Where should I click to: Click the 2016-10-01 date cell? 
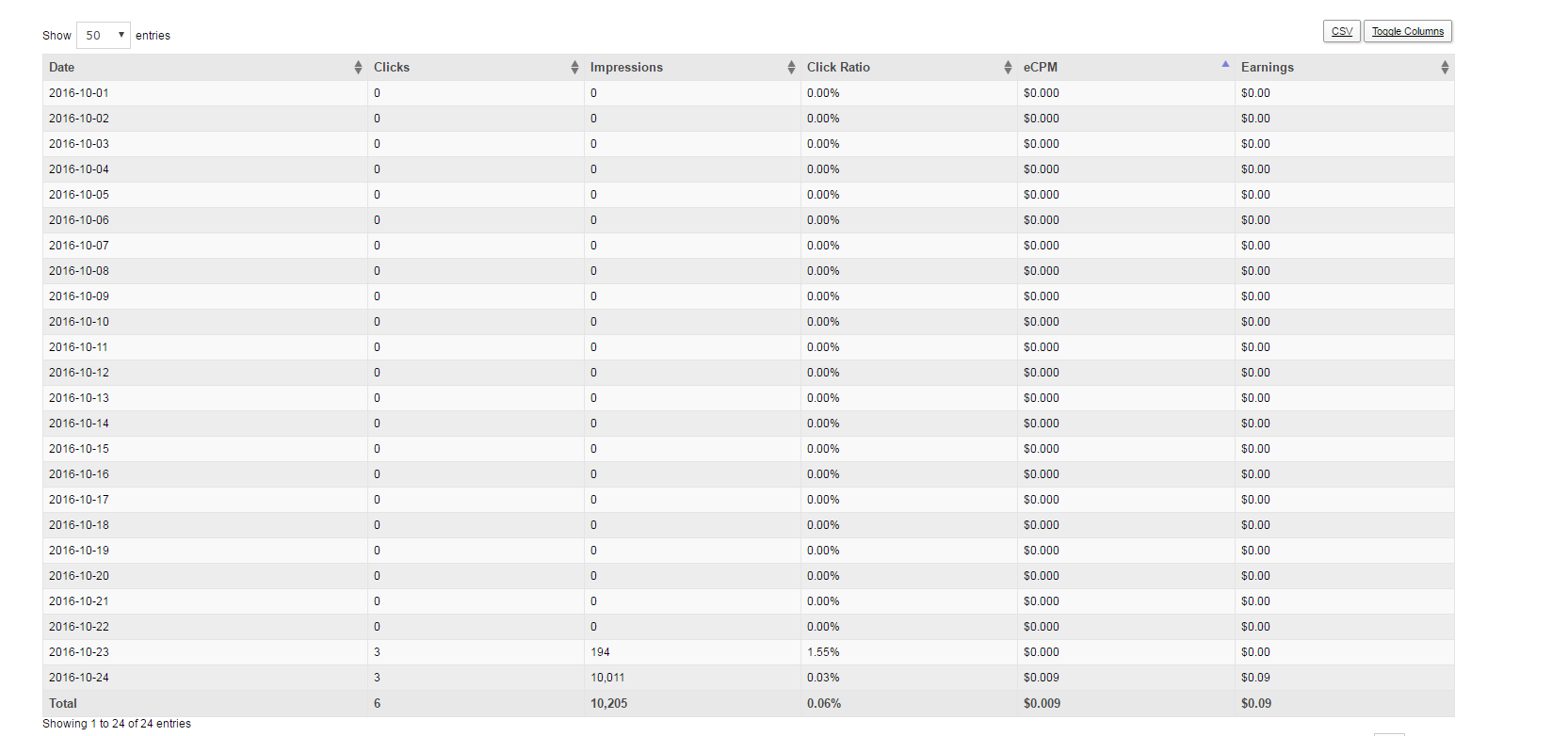click(79, 93)
